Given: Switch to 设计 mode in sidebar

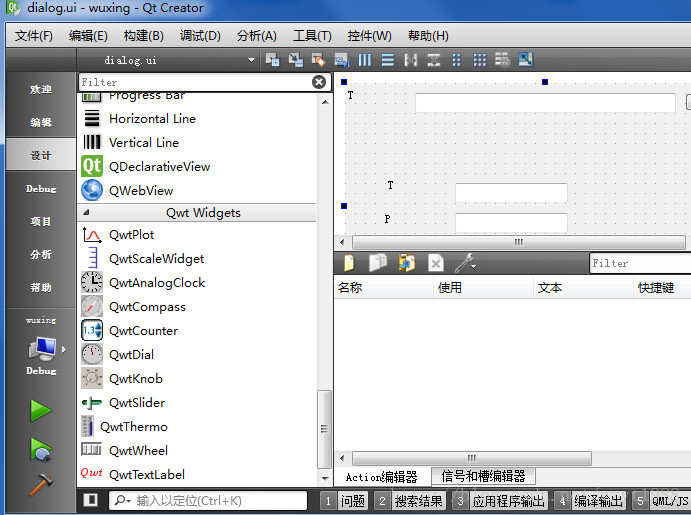Looking at the screenshot, I should 41,155.
